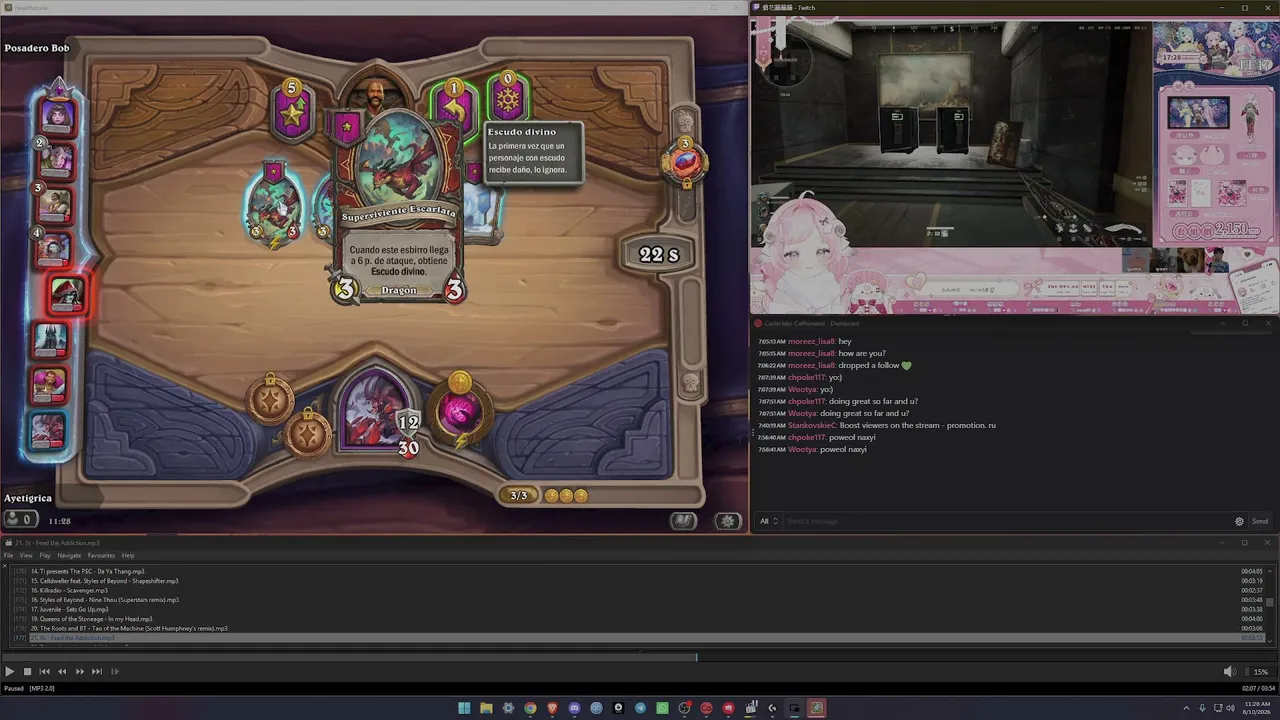Select the sixth leaderboard hero portrait
1280x720 pixels.
50,340
